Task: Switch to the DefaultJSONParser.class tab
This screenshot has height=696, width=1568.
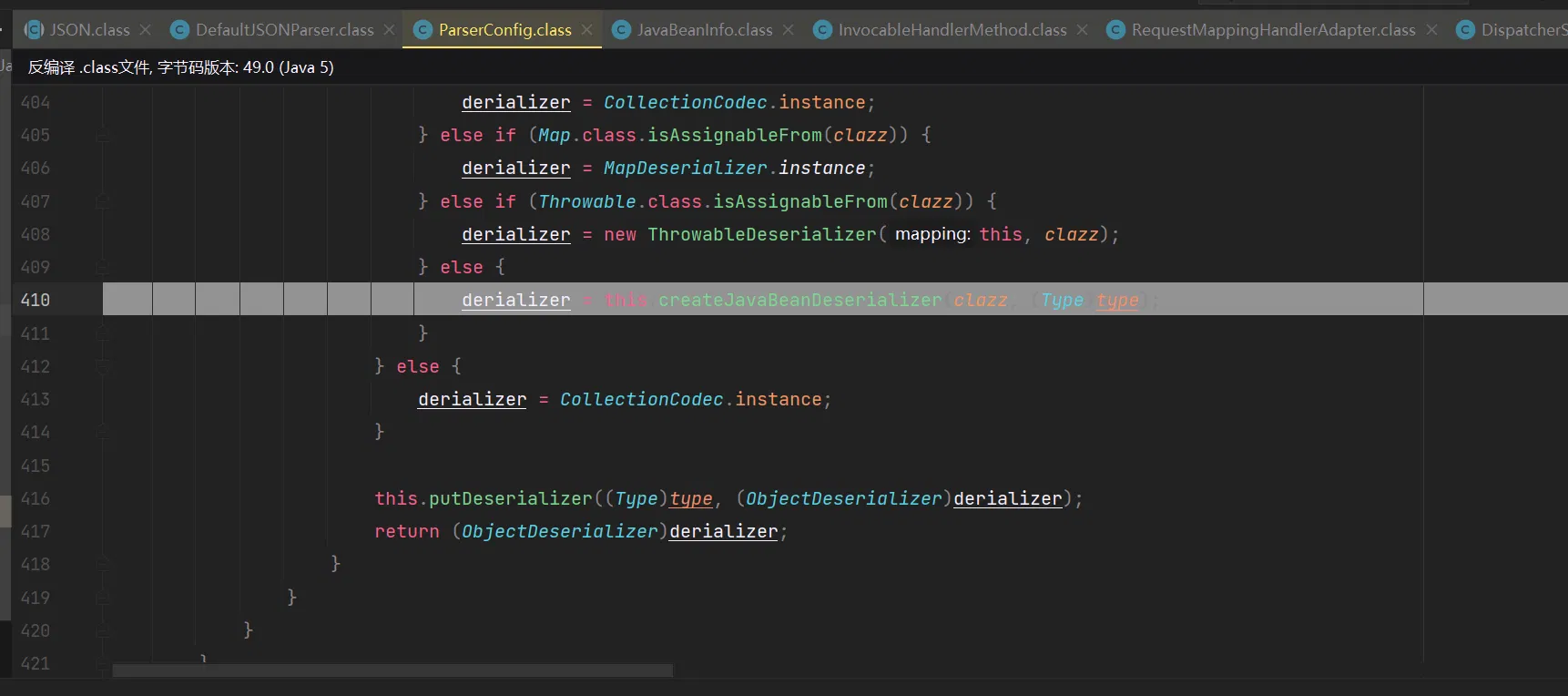Action: pyautogui.click(x=284, y=30)
